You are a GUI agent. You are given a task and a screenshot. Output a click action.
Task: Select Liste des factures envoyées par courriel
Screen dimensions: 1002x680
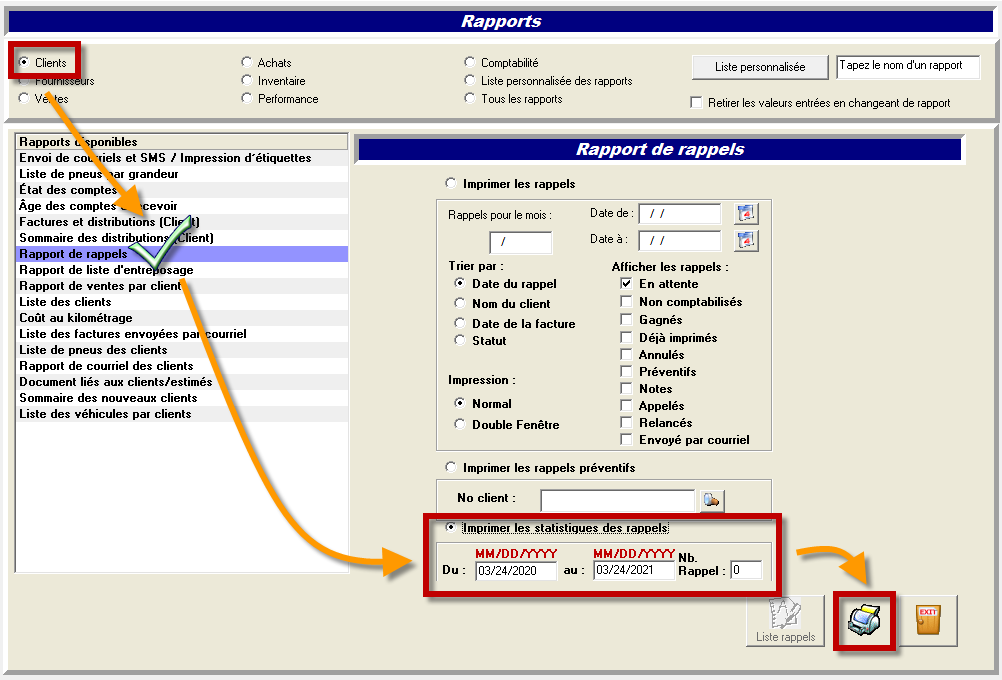(x=182, y=334)
